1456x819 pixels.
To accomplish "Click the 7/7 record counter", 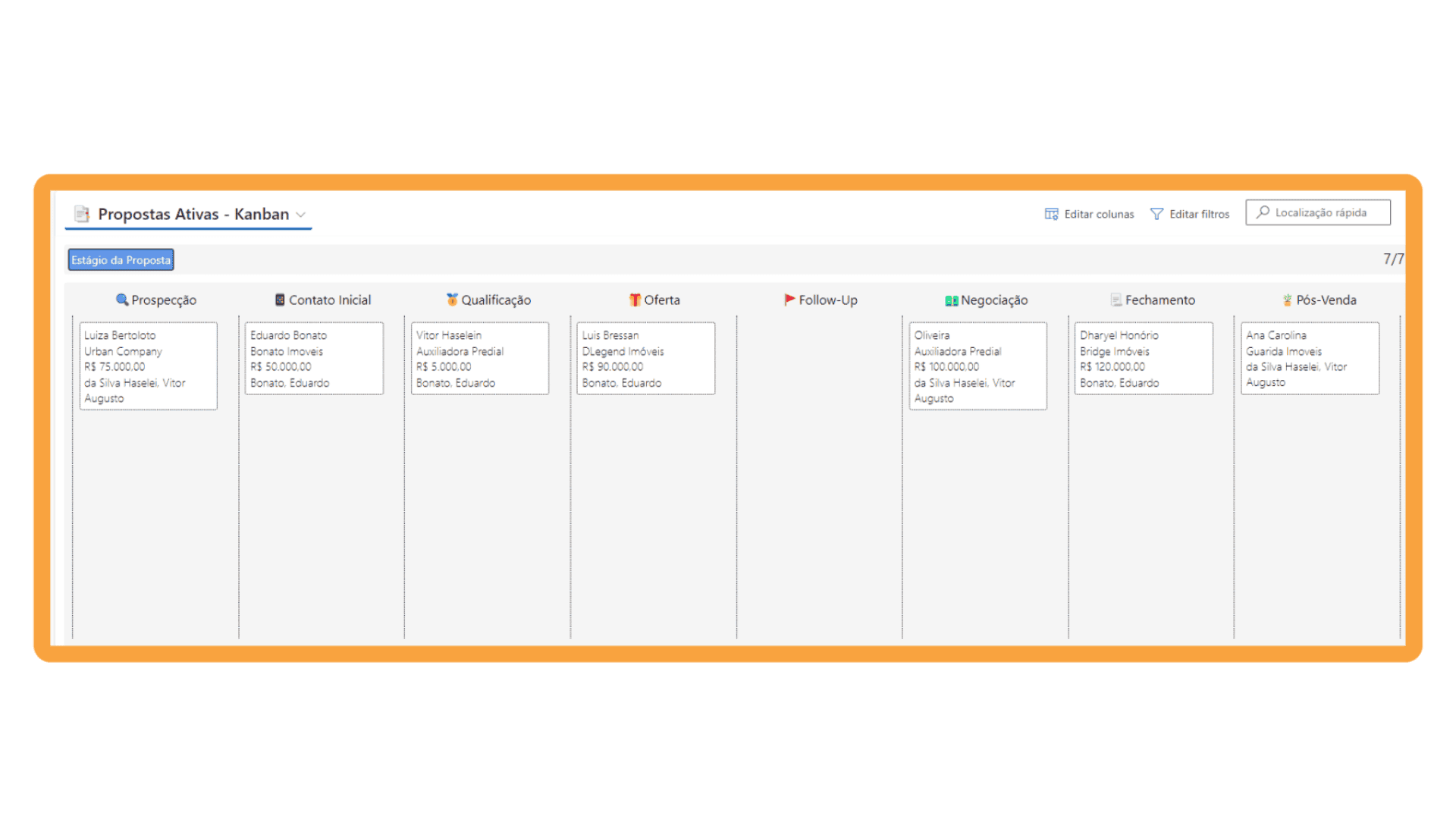I will [1394, 259].
